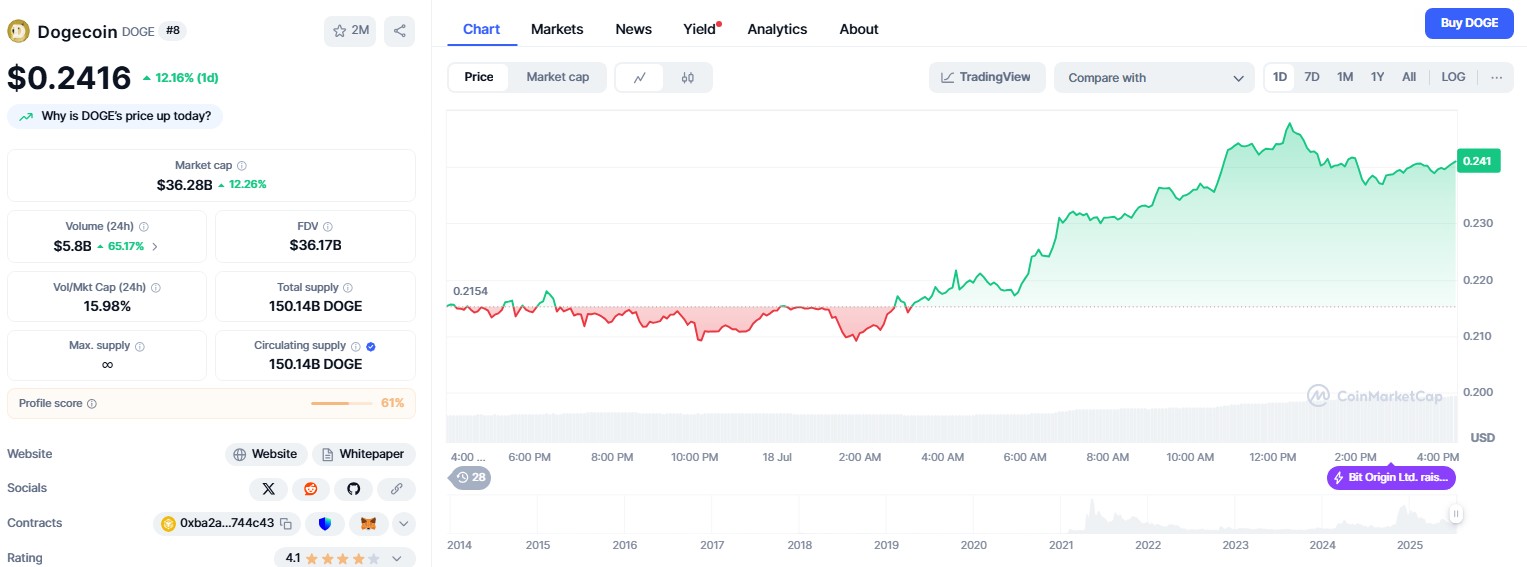Click the timeline range slider handle

[x=1456, y=514]
